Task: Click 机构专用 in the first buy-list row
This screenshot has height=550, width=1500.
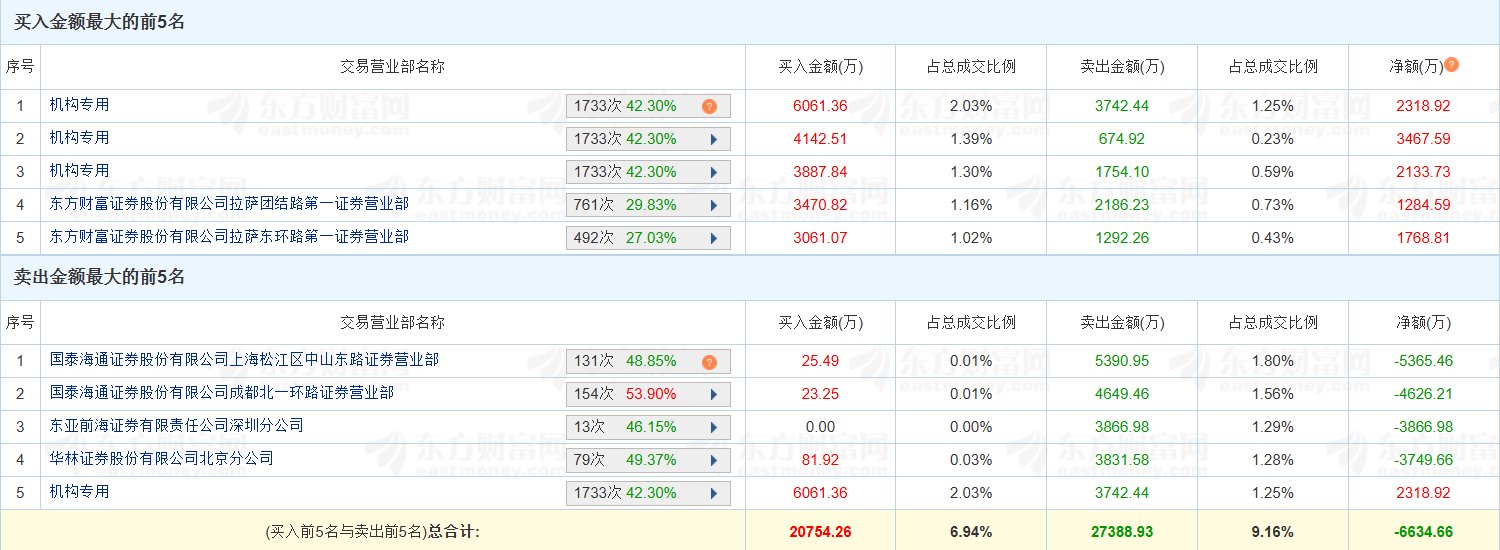Action: [80, 104]
